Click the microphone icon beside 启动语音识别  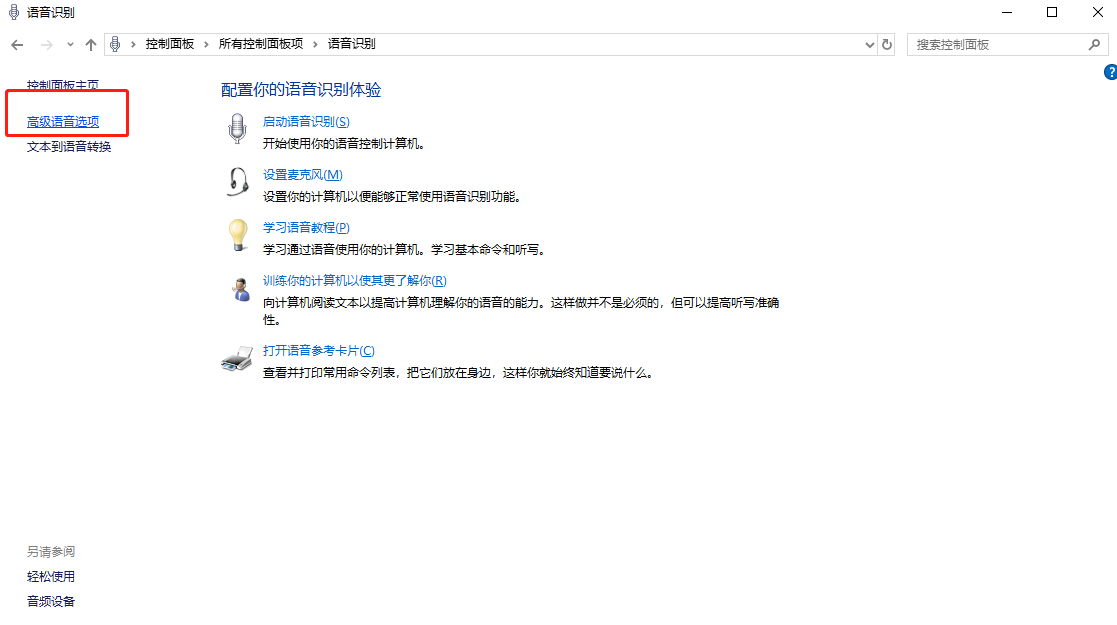tap(236, 128)
